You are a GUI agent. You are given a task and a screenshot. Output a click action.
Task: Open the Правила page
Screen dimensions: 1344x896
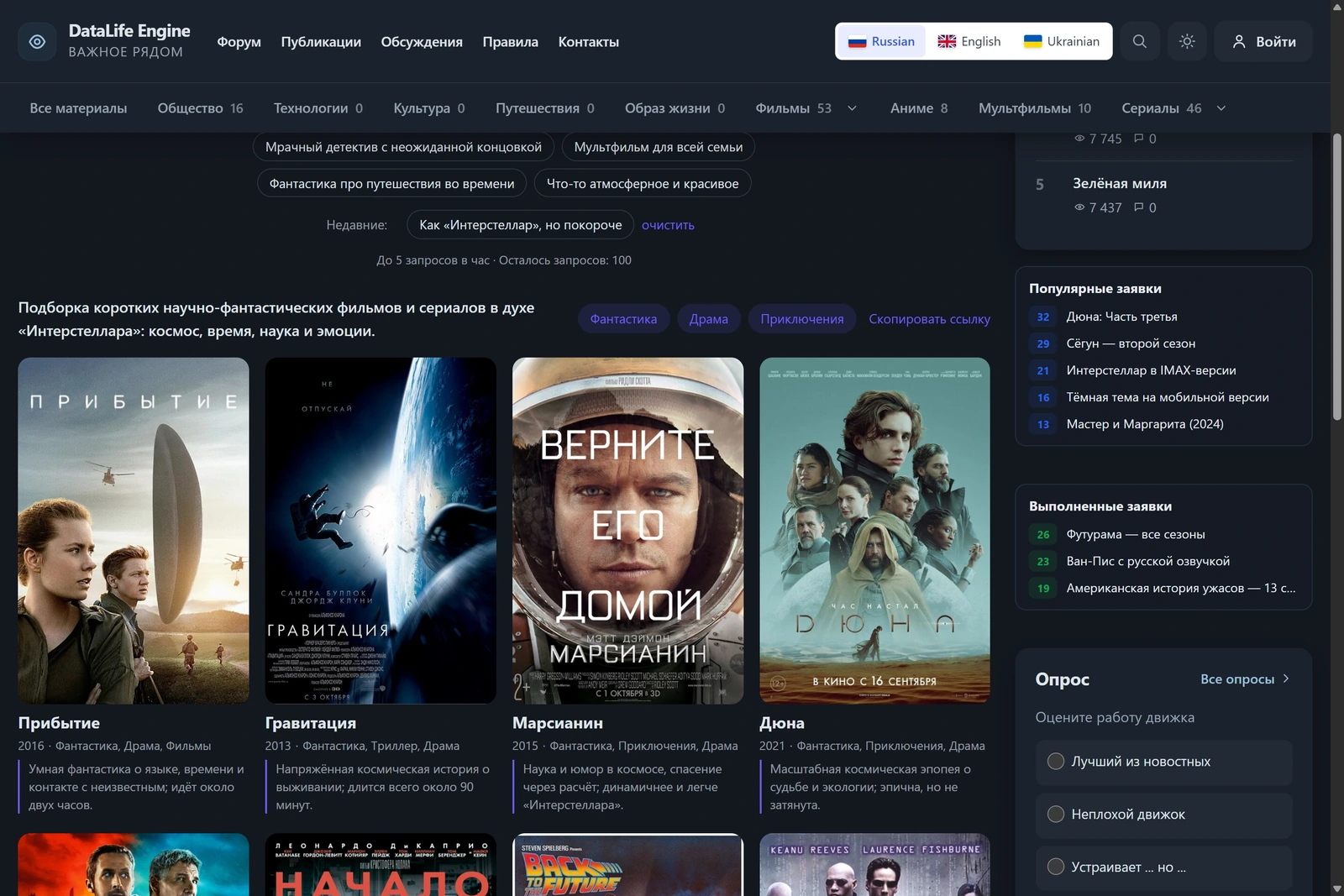tap(511, 42)
